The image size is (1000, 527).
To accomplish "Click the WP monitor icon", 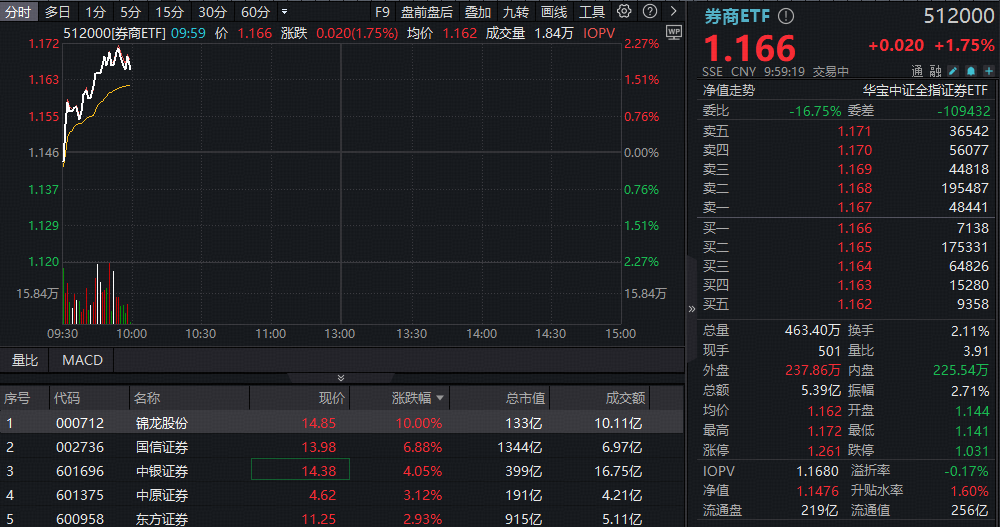I will 672,32.
